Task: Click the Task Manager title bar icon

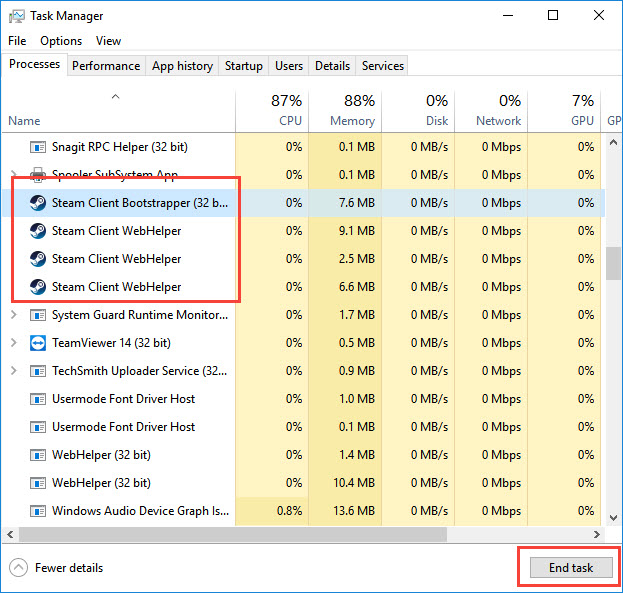Action: (17, 16)
